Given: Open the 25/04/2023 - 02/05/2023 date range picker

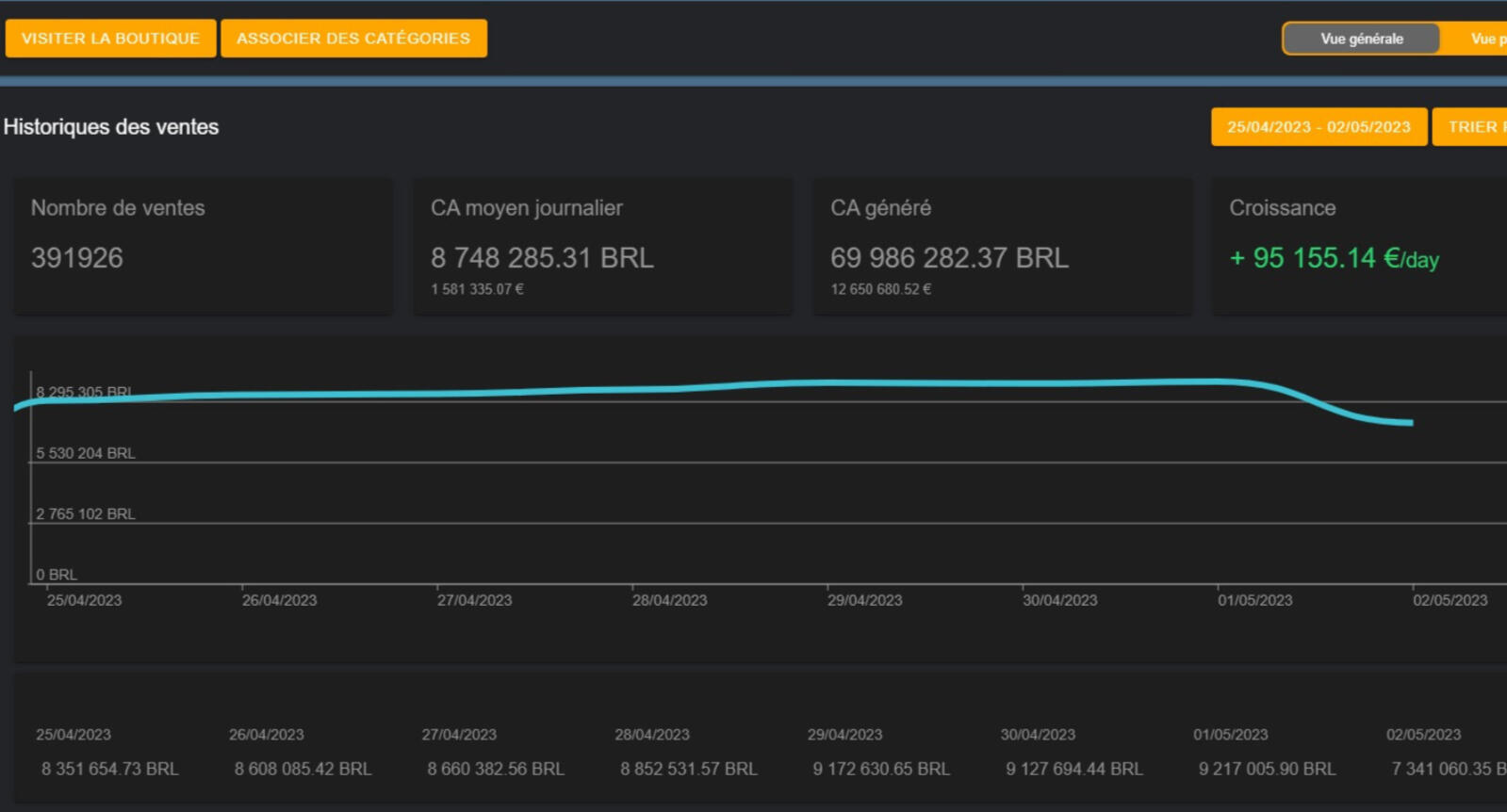Looking at the screenshot, I should coord(1319,127).
